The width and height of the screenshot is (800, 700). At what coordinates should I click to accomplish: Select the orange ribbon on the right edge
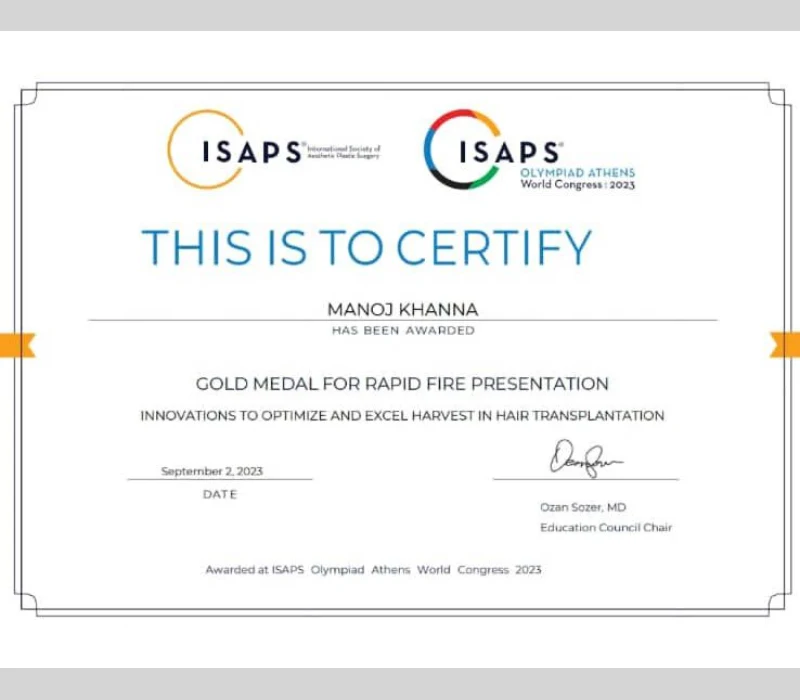(787, 343)
